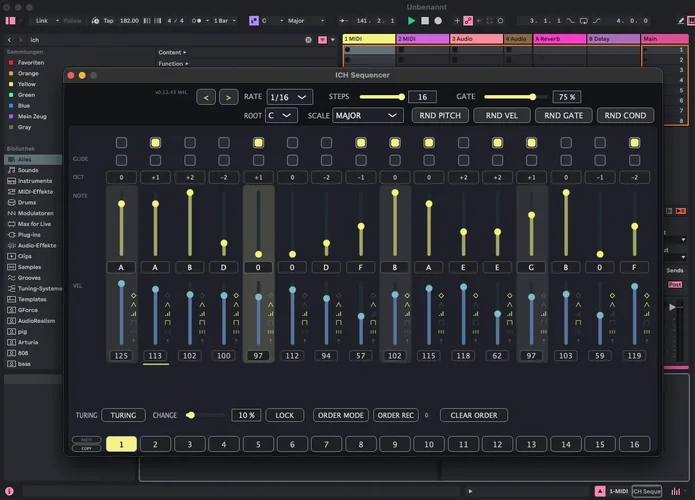The width and height of the screenshot is (695, 500).
Task: Toggle step 1 on/off checkbox
Action: click(121, 143)
